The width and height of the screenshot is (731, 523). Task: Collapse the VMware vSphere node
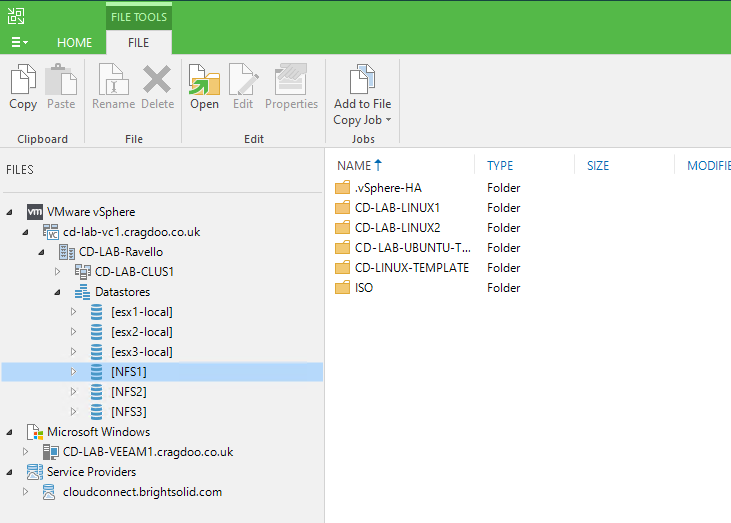9,213
